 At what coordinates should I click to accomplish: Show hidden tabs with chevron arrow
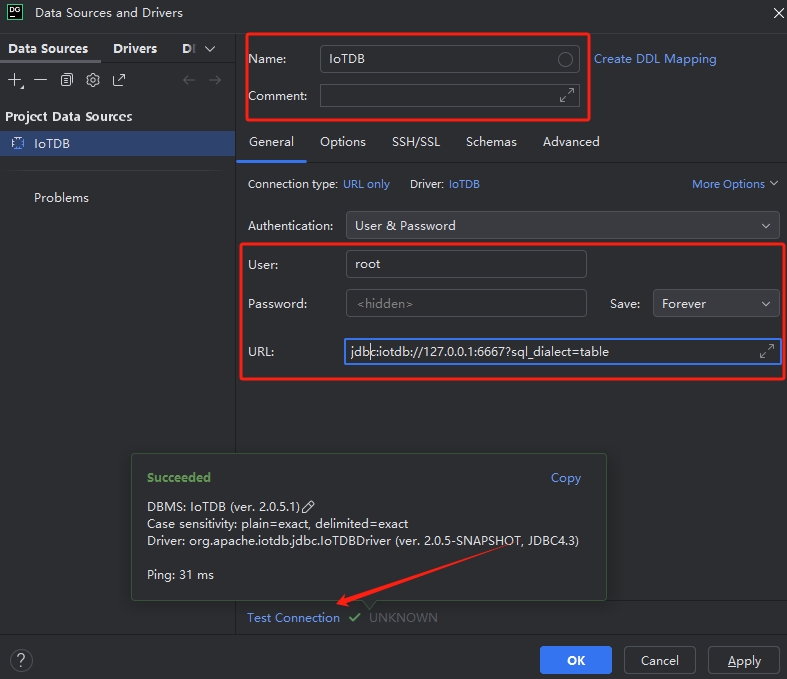coord(210,49)
